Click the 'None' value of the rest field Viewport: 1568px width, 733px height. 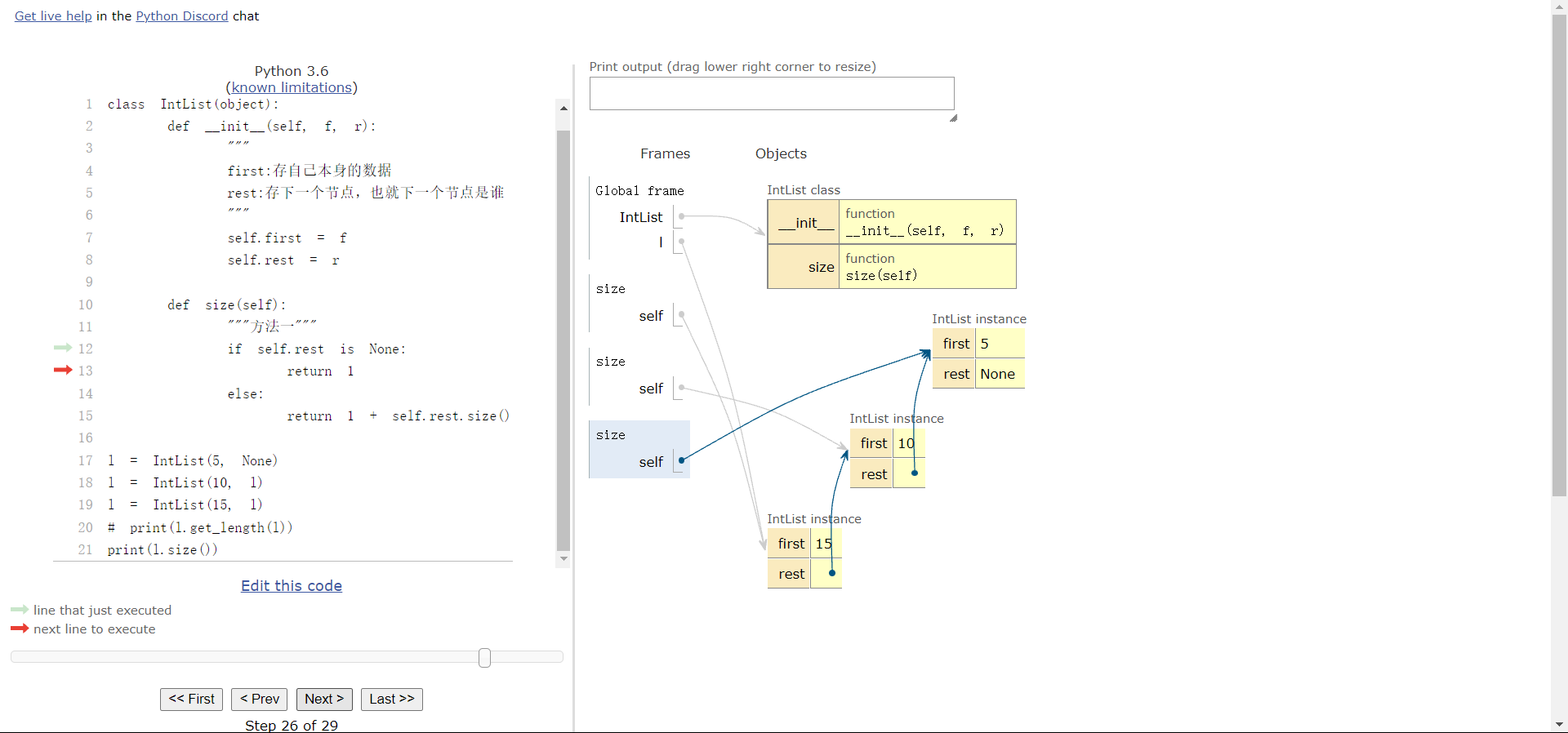click(x=998, y=374)
